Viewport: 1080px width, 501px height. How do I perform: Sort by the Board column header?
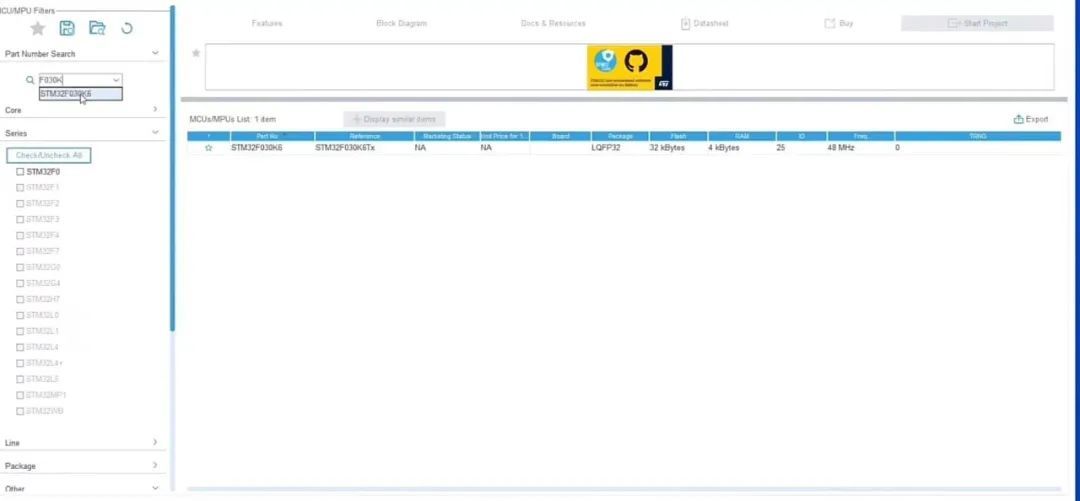tap(561, 136)
